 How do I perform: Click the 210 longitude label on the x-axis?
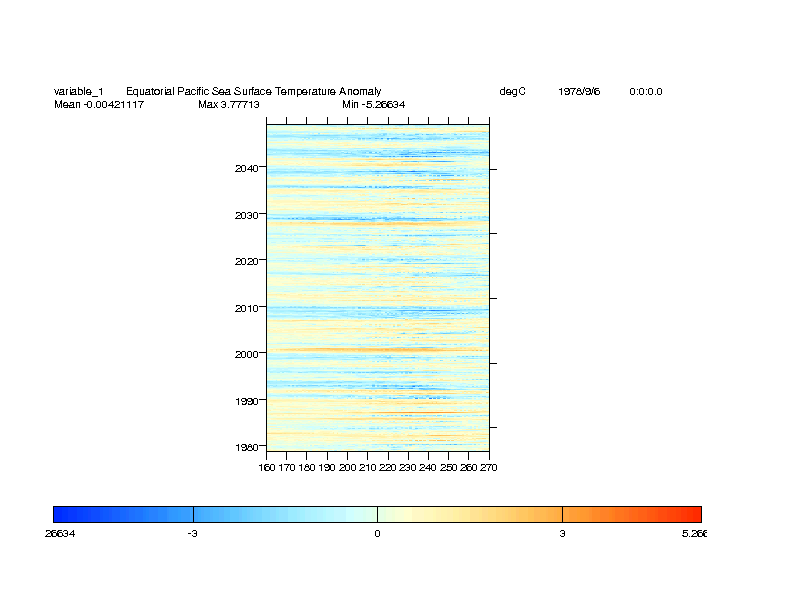[x=367, y=467]
